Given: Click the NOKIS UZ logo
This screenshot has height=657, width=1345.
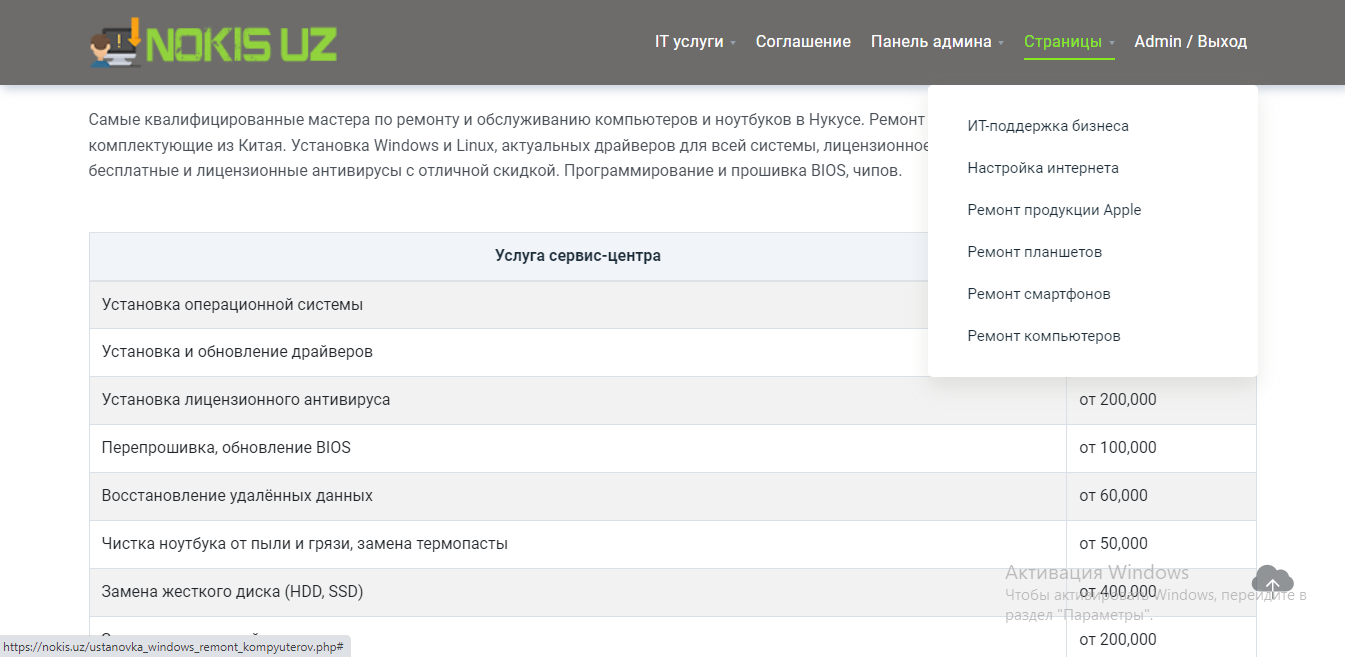Looking at the screenshot, I should tap(213, 42).
